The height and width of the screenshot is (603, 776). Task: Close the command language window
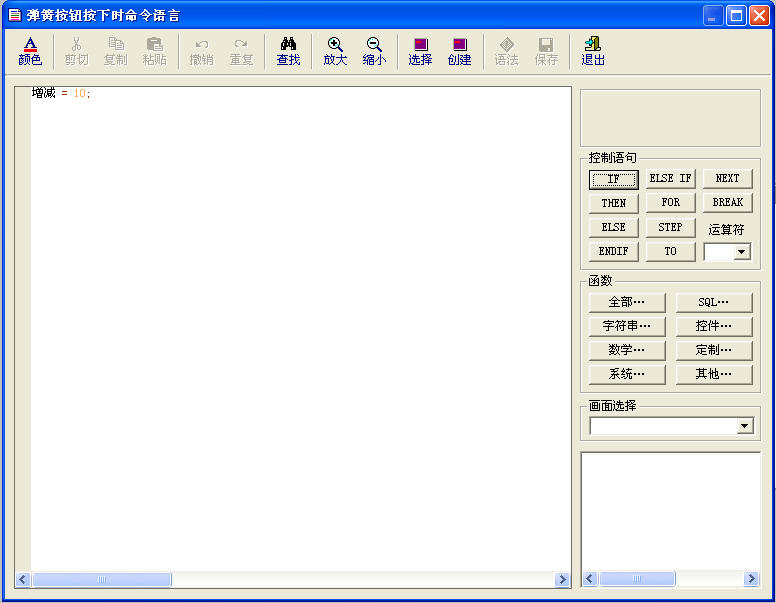pos(759,16)
